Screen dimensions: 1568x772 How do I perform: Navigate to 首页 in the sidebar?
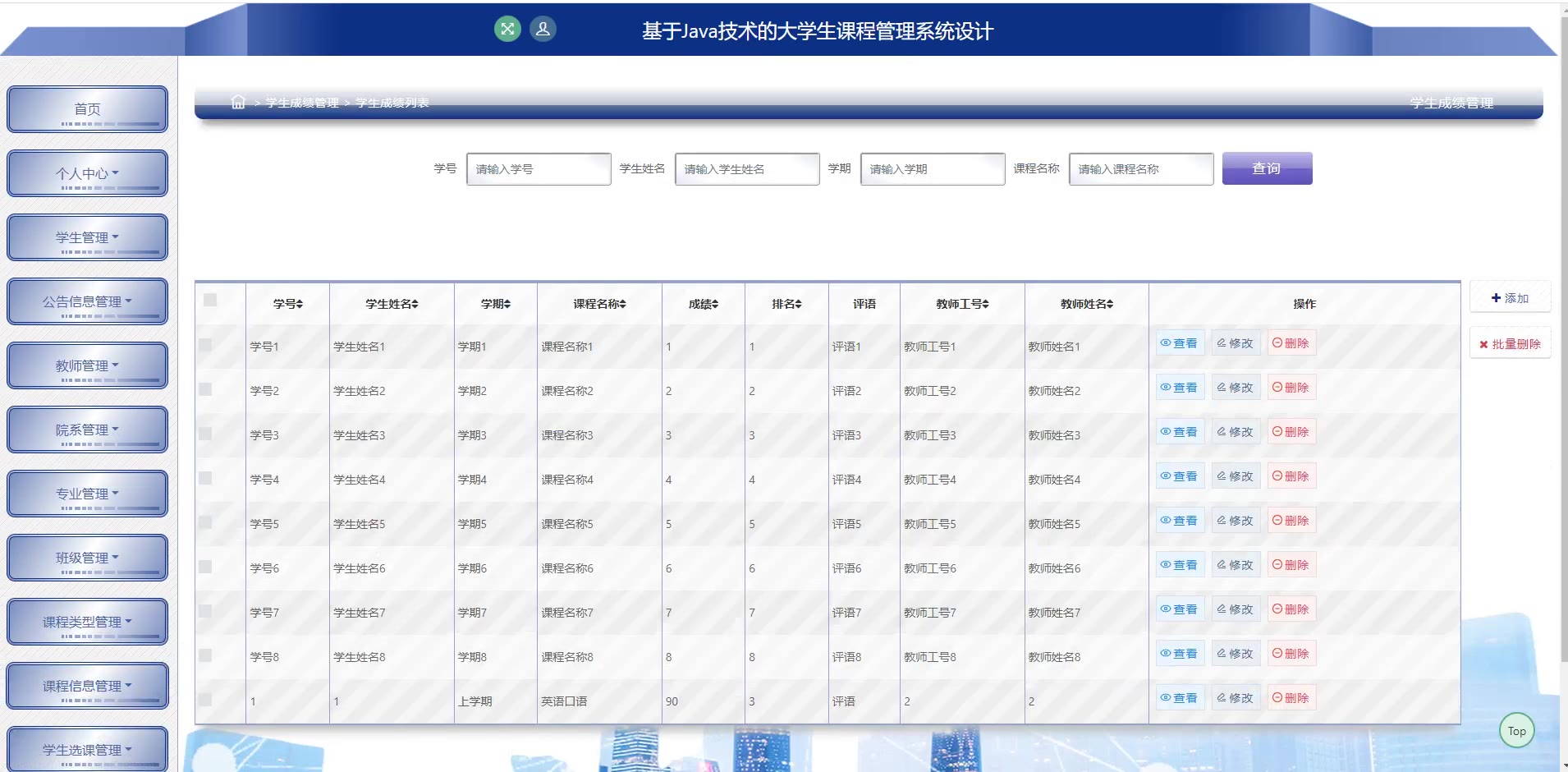pos(87,109)
